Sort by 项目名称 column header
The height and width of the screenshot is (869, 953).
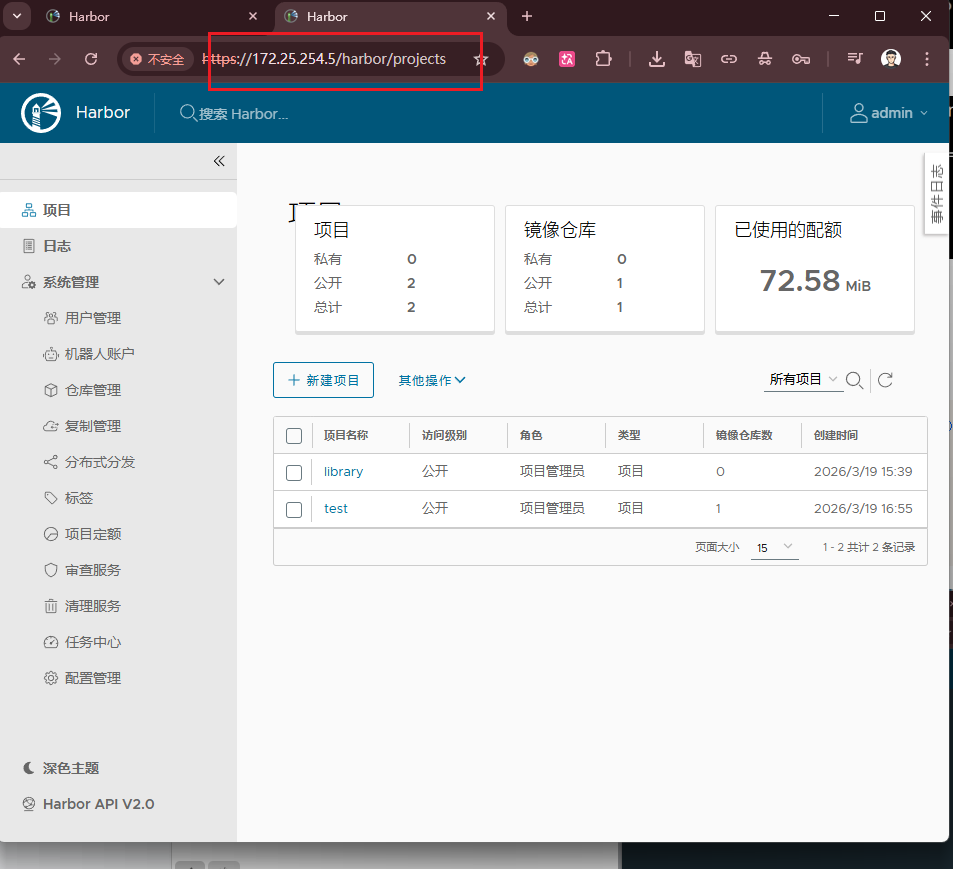click(x=346, y=435)
